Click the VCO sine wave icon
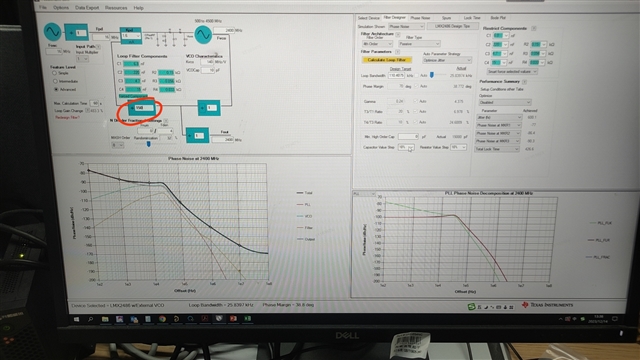The image size is (640, 360). click(x=203, y=34)
